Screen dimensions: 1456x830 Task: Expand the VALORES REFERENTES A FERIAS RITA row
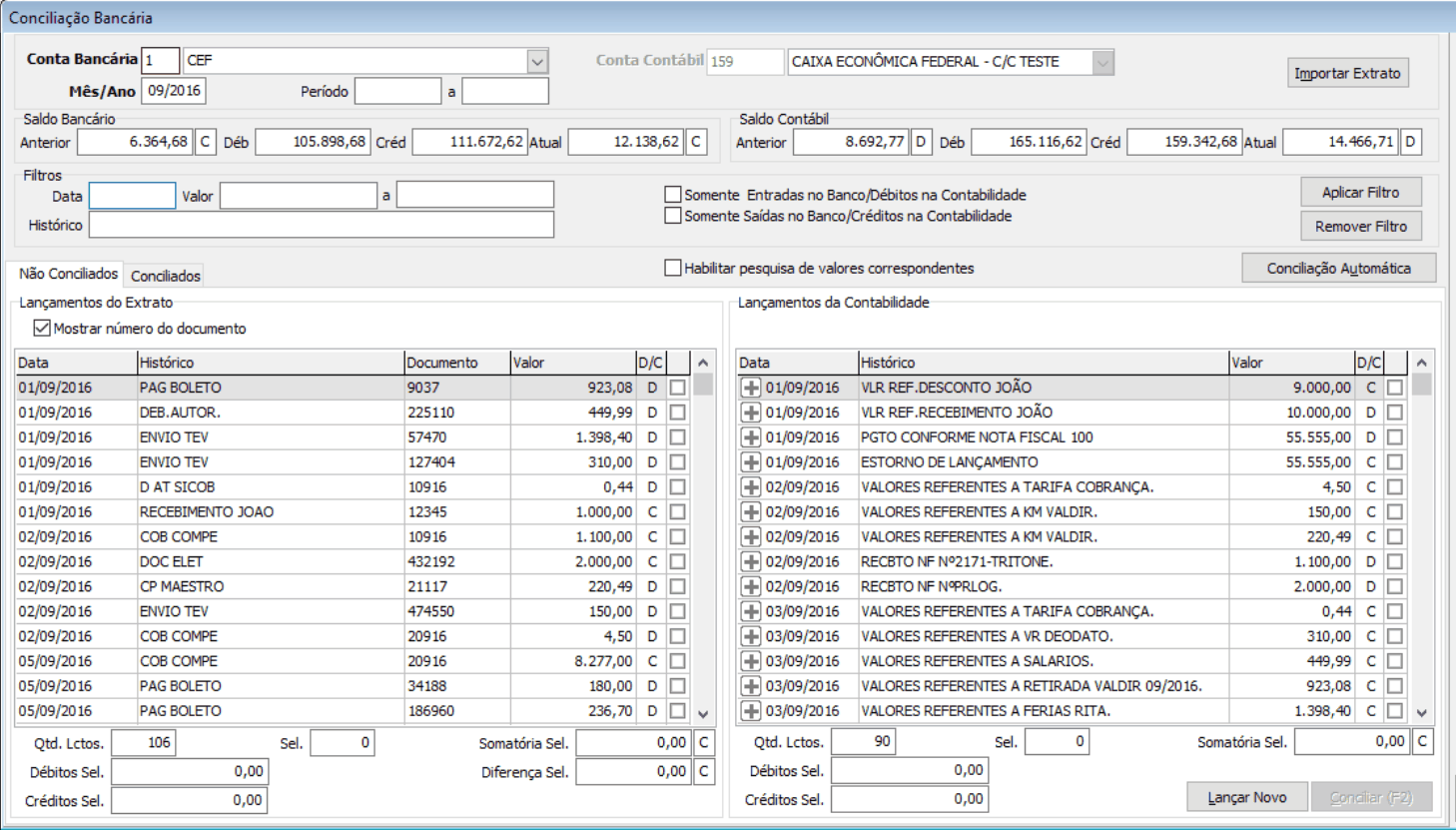(x=751, y=711)
